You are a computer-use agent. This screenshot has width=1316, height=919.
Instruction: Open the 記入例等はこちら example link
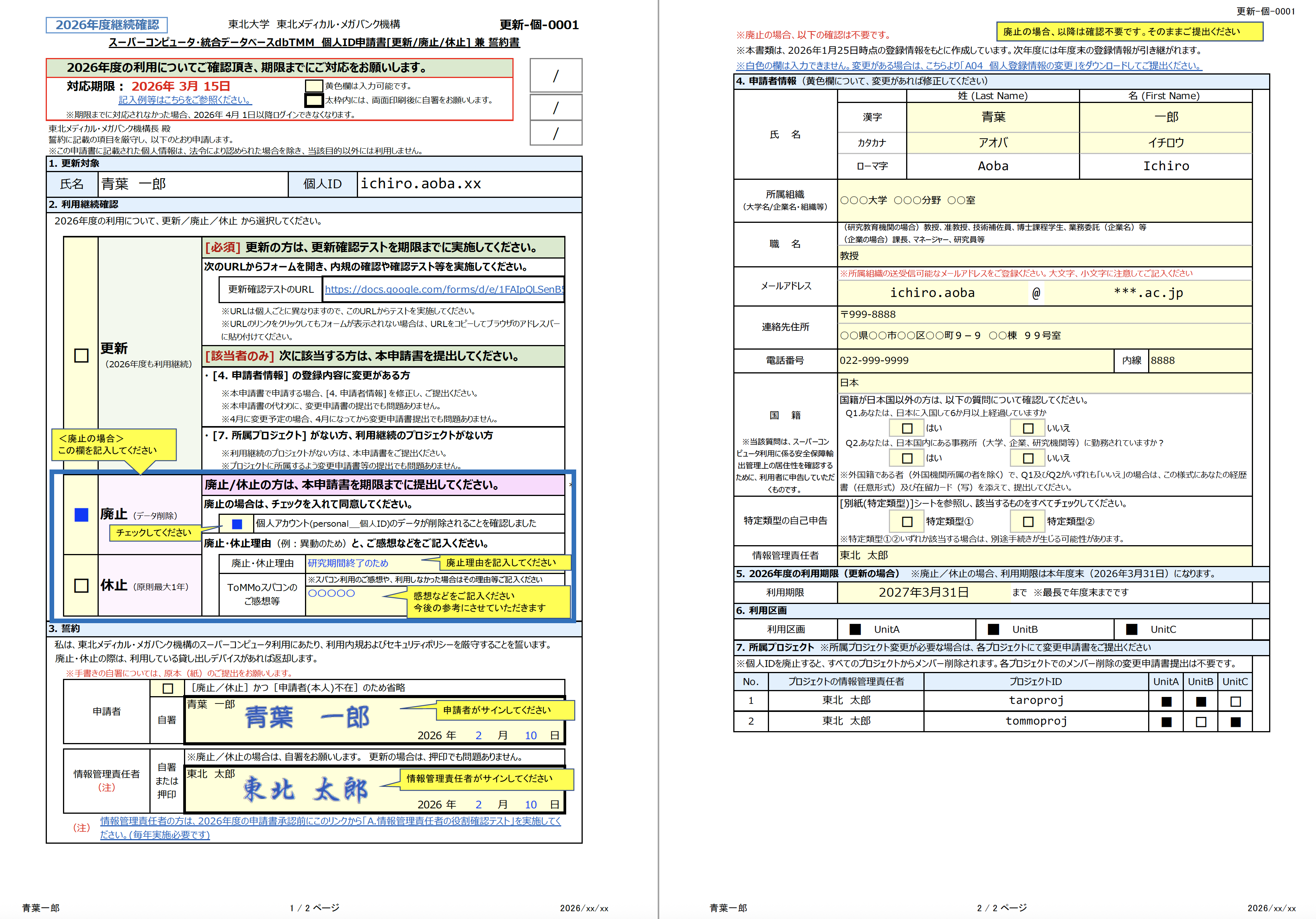[184, 100]
